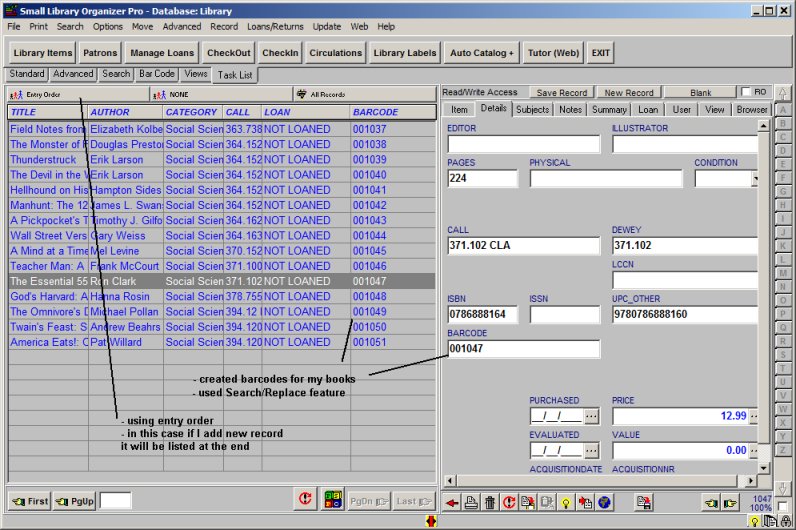796x530 pixels.
Task: Open the CONDITION dropdown arrow
Action: click(x=755, y=178)
